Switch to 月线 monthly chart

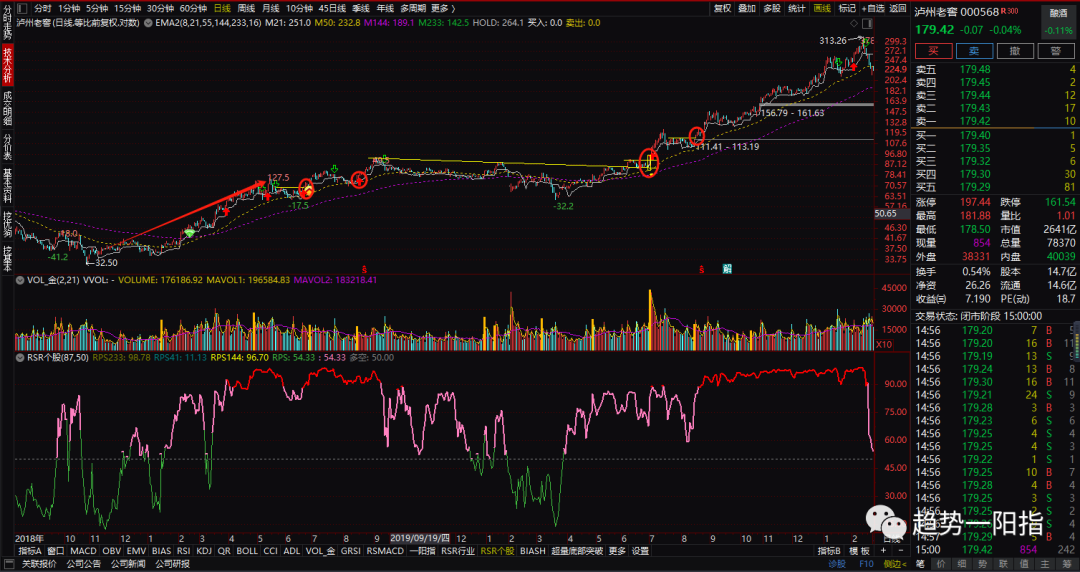tap(270, 8)
